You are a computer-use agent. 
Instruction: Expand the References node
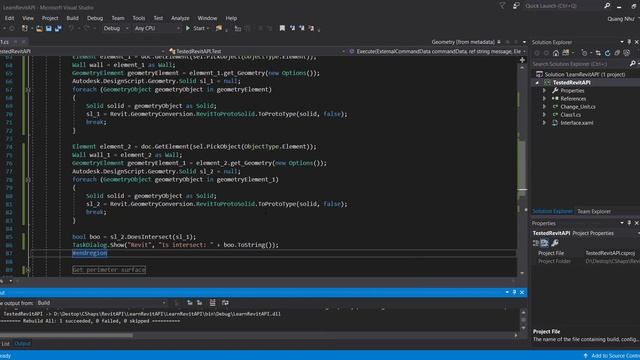click(544, 99)
